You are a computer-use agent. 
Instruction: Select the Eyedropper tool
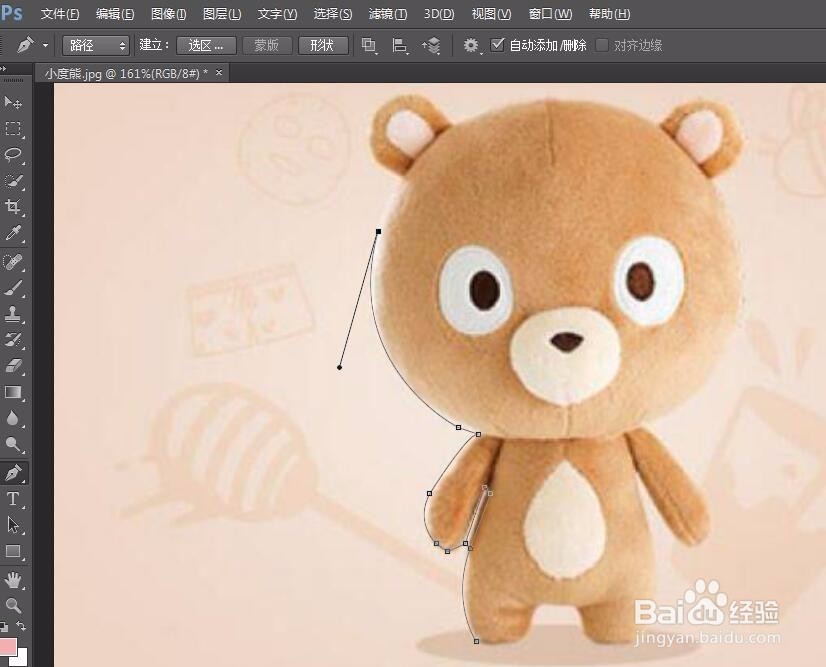[x=13, y=233]
